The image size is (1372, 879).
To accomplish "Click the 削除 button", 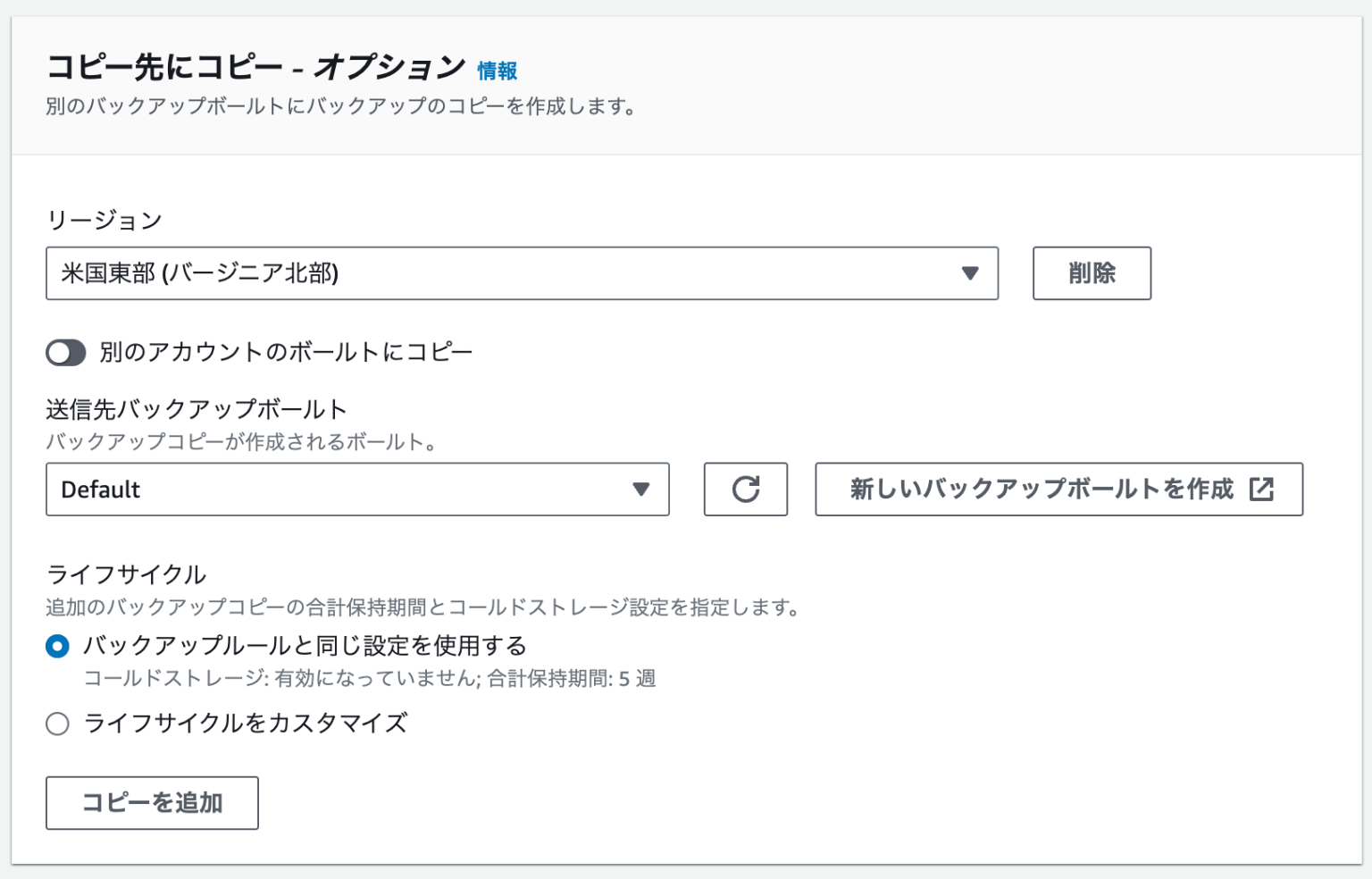I will (1092, 273).
